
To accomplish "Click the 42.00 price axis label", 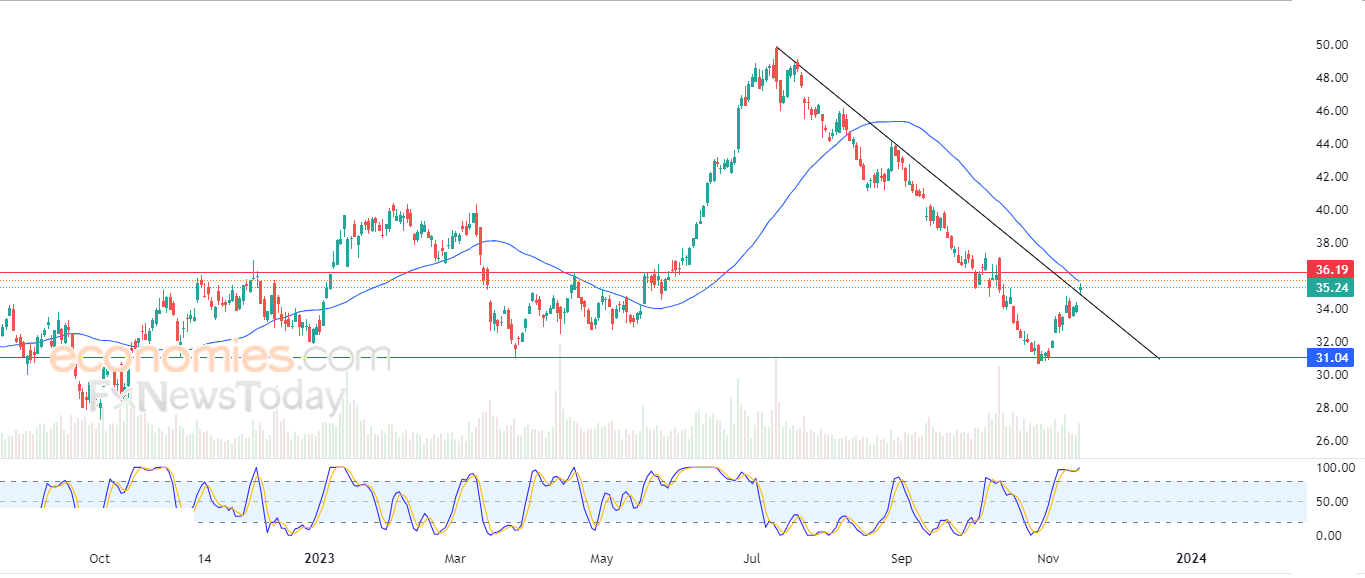I will pyautogui.click(x=1331, y=177).
